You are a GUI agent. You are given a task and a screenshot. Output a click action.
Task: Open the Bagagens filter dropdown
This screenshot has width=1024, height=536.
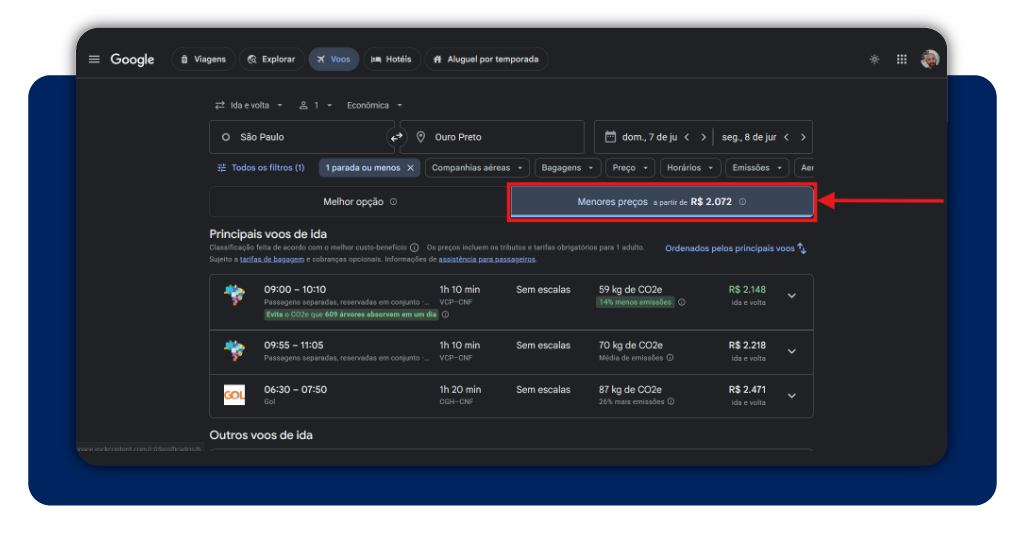pos(567,168)
